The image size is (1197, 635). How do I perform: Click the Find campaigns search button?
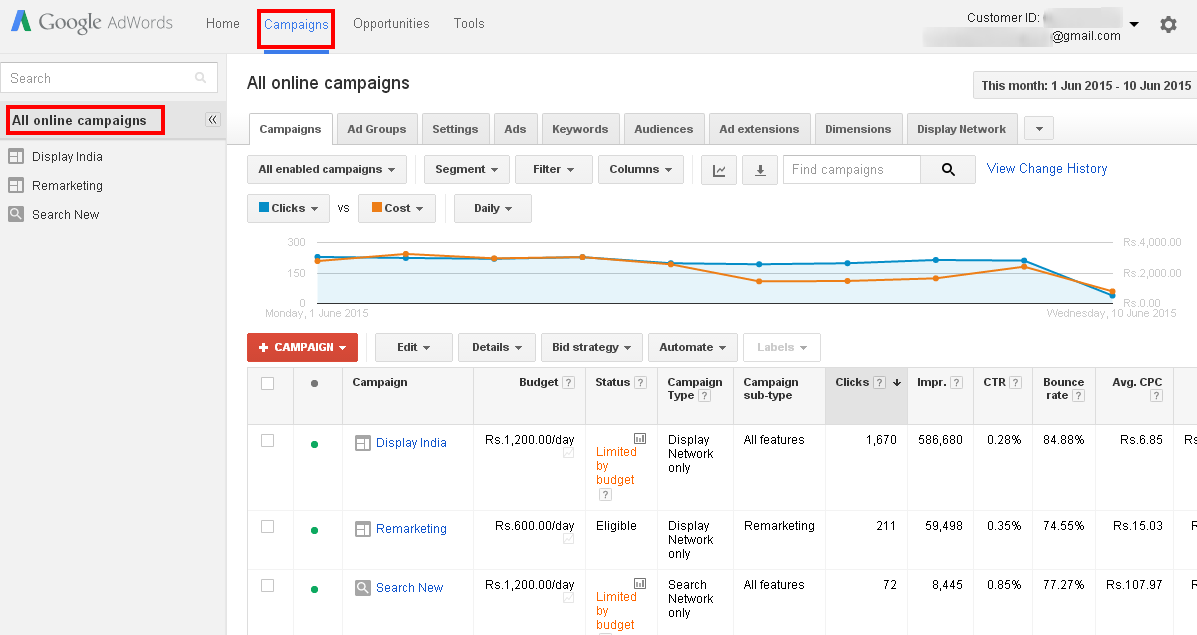click(x=948, y=169)
